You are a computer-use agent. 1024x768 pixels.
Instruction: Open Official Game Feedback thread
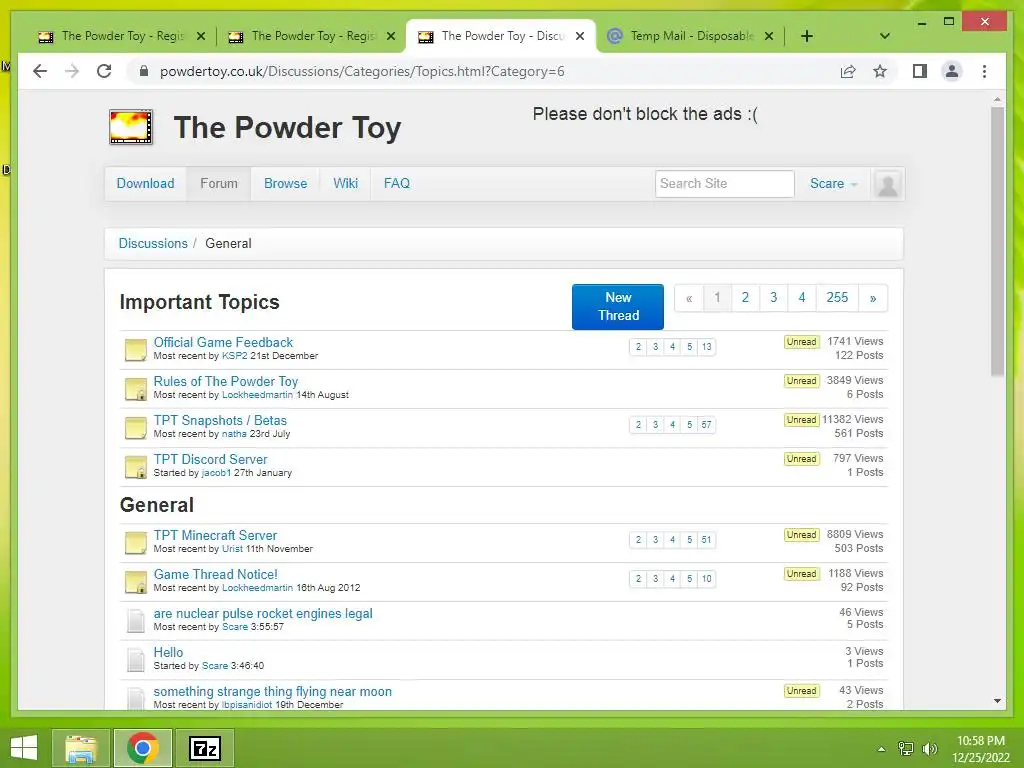[x=223, y=342]
